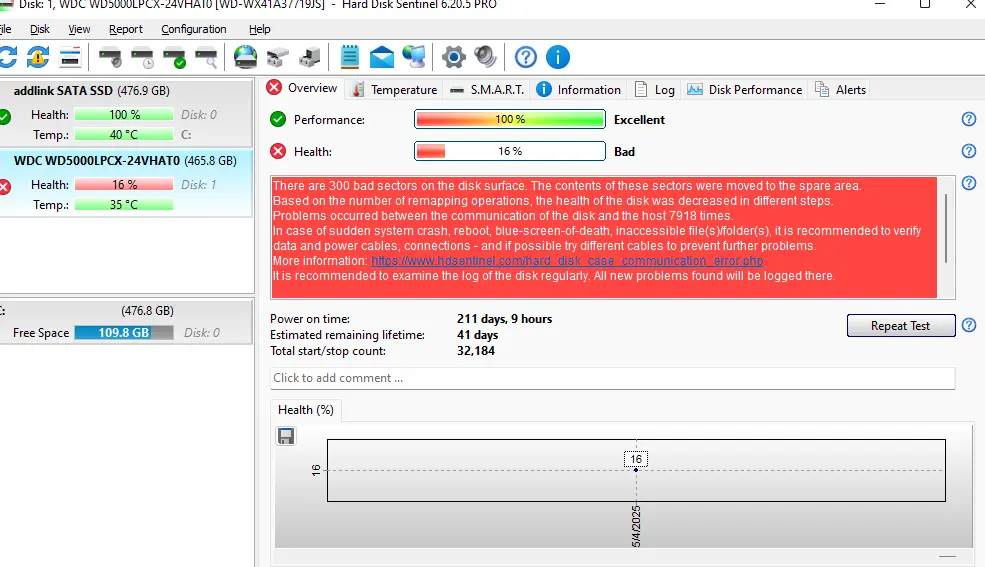Click the disk with clock icon
985x567 pixels.
coord(143,57)
